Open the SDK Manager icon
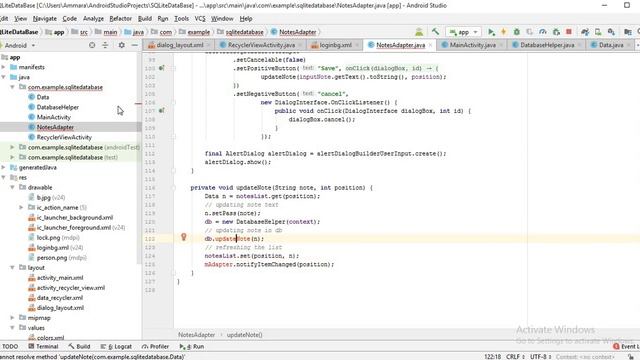 (x=611, y=32)
